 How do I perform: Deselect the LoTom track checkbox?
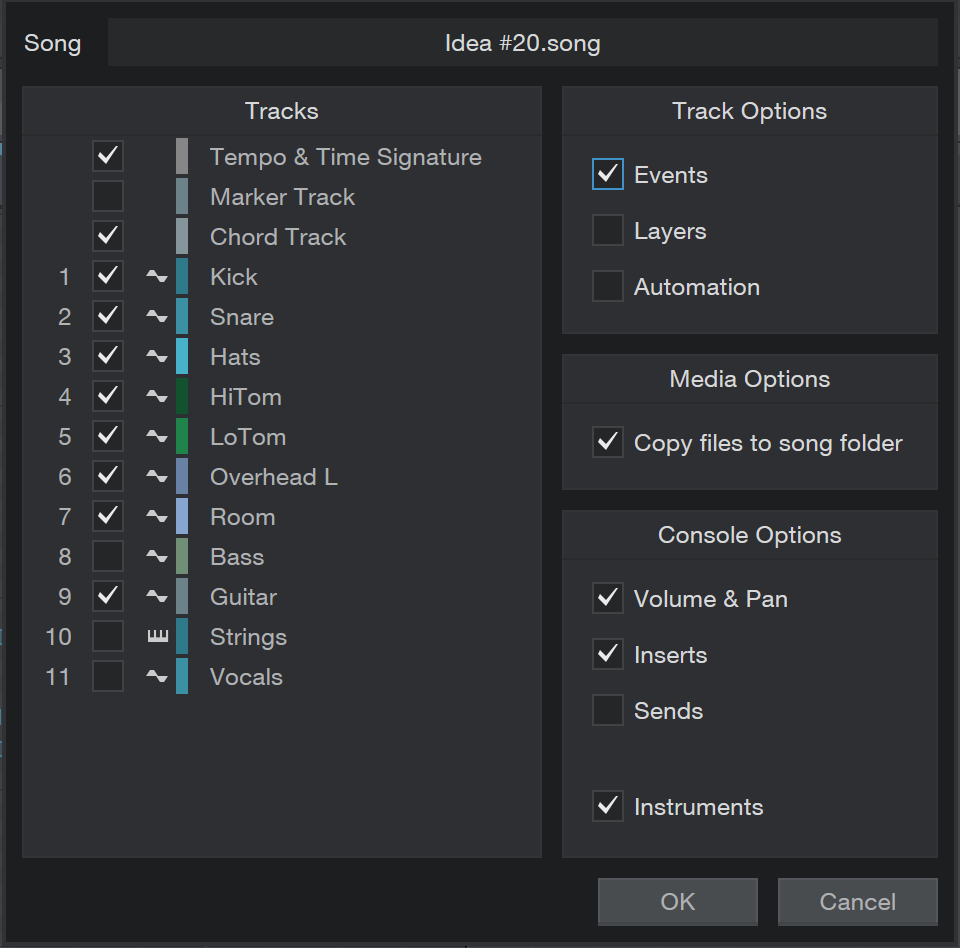(108, 436)
